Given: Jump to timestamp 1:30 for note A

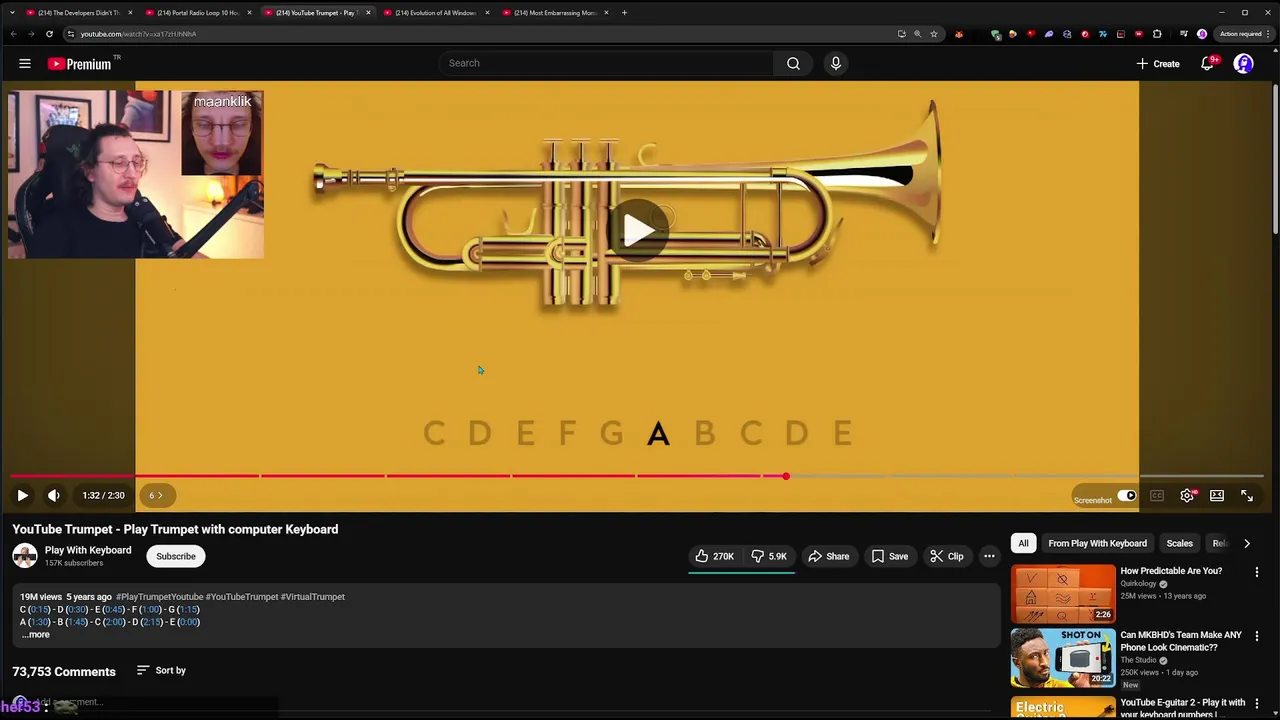Looking at the screenshot, I should point(40,622).
